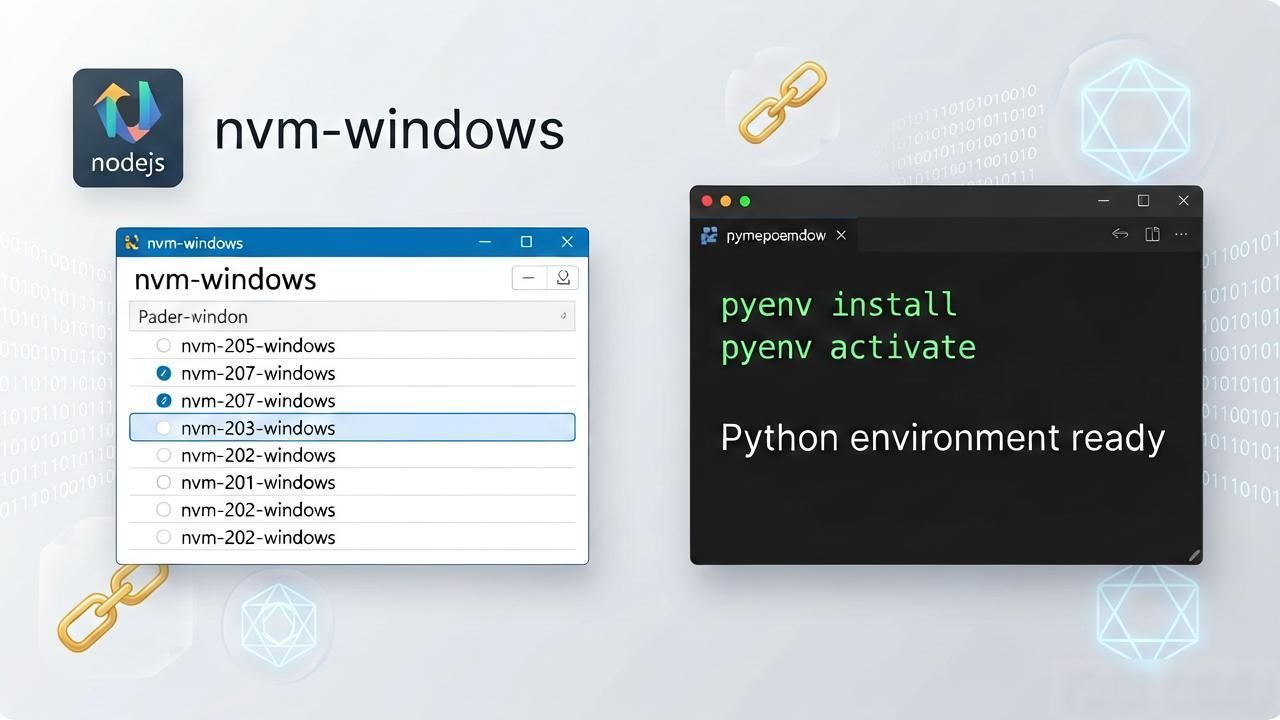Choose the last nvm-202-windows list entry
This screenshot has height=720, width=1280.
pos(352,537)
